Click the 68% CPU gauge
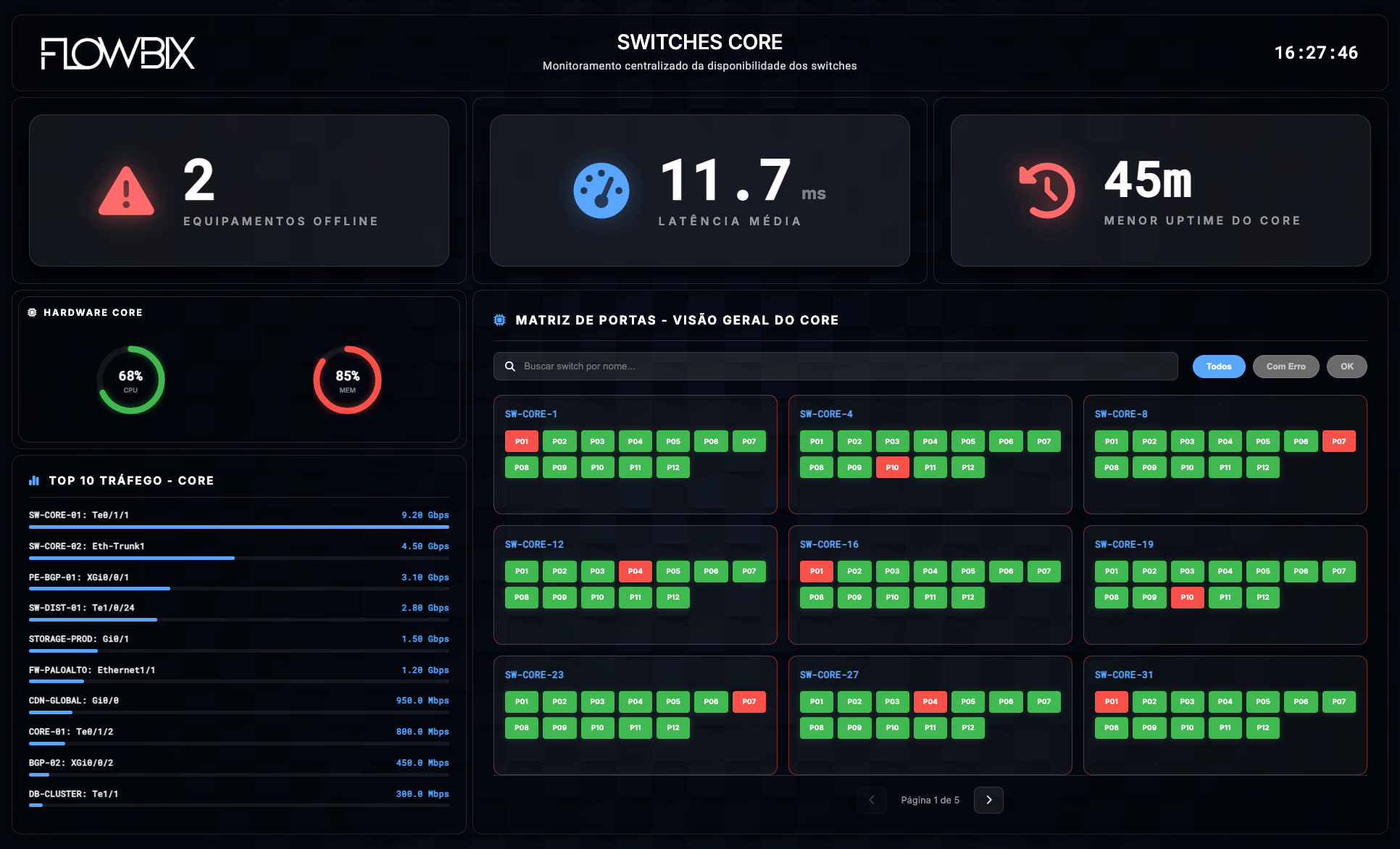Screen dimensions: 1400x849 [x=130, y=380]
